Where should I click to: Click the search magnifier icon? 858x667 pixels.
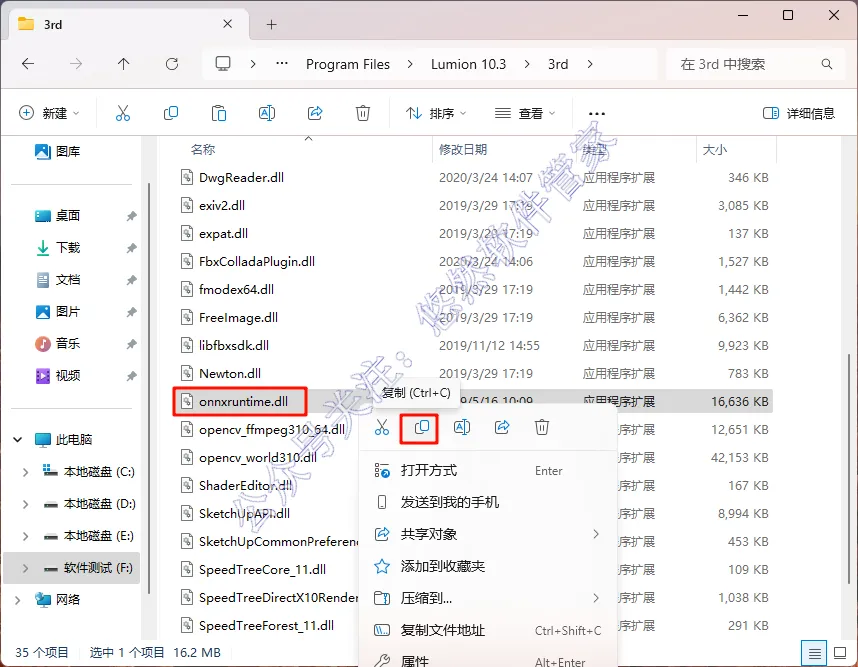point(827,64)
